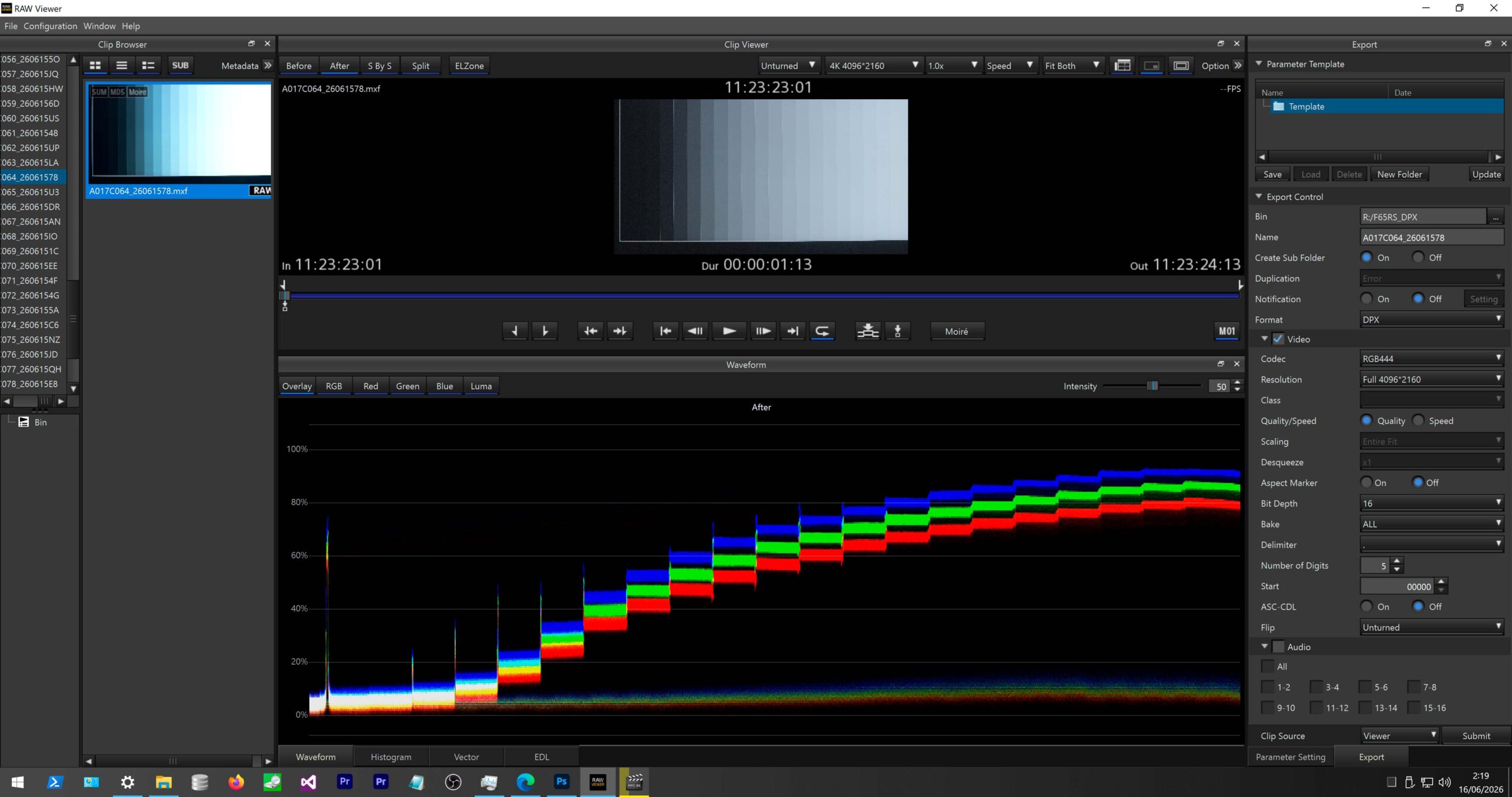Set Notification to On
The height and width of the screenshot is (797, 1512).
click(1367, 299)
